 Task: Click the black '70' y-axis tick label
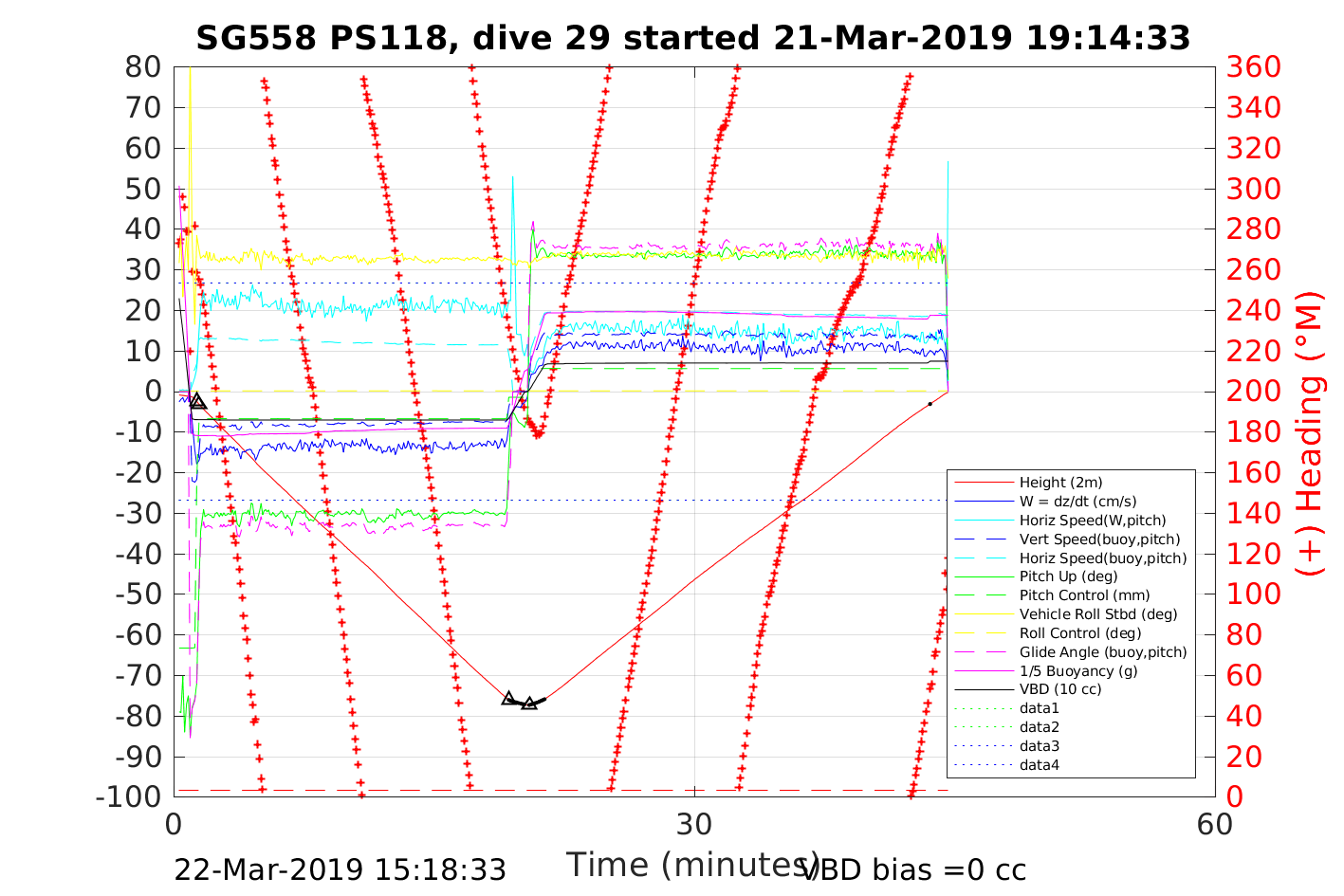pos(143,107)
